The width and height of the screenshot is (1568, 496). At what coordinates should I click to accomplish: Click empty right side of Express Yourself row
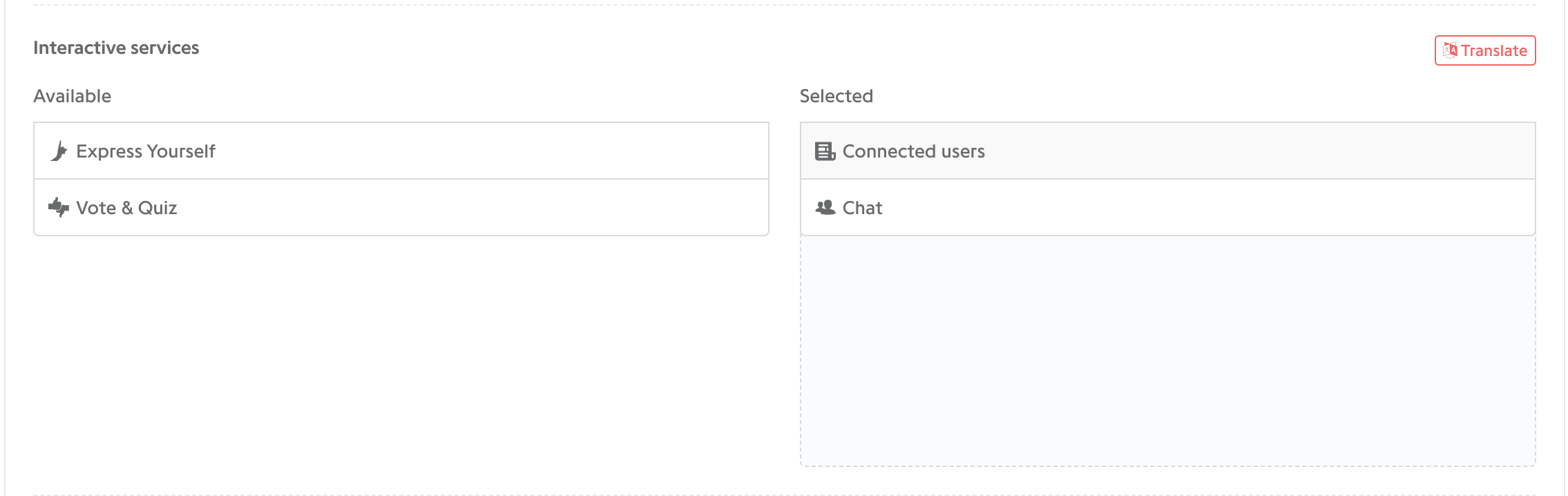(490, 151)
